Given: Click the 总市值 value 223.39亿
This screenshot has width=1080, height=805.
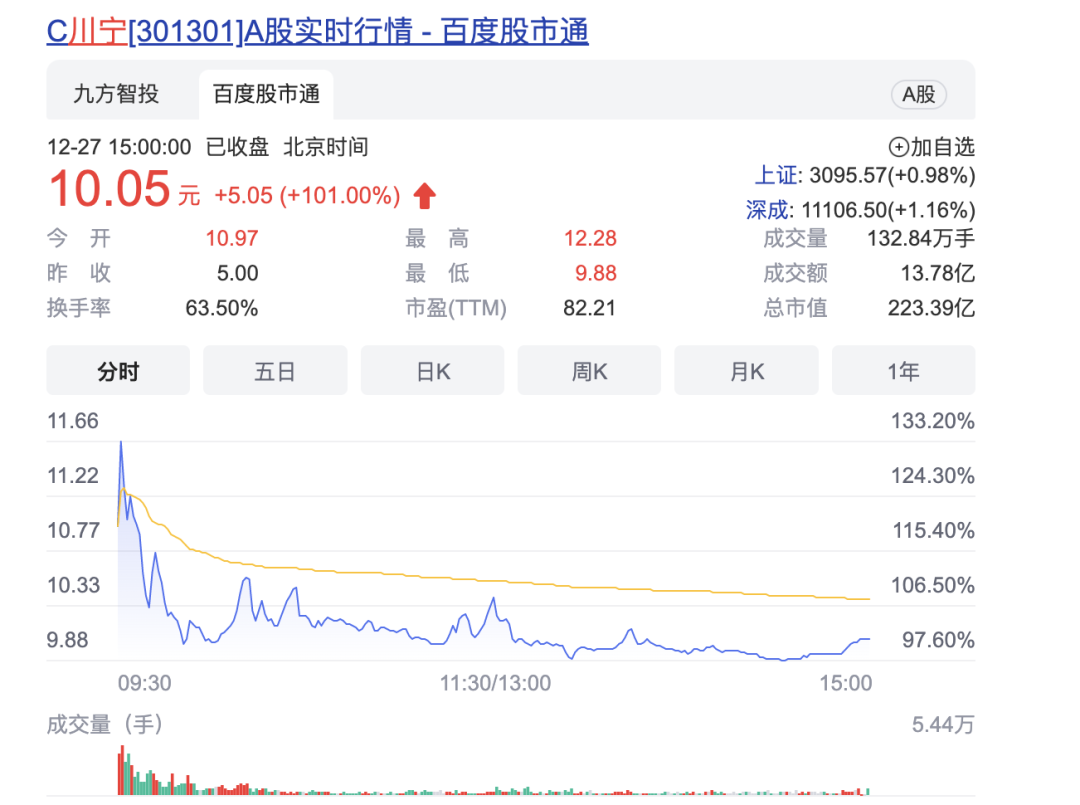Looking at the screenshot, I should point(931,308).
